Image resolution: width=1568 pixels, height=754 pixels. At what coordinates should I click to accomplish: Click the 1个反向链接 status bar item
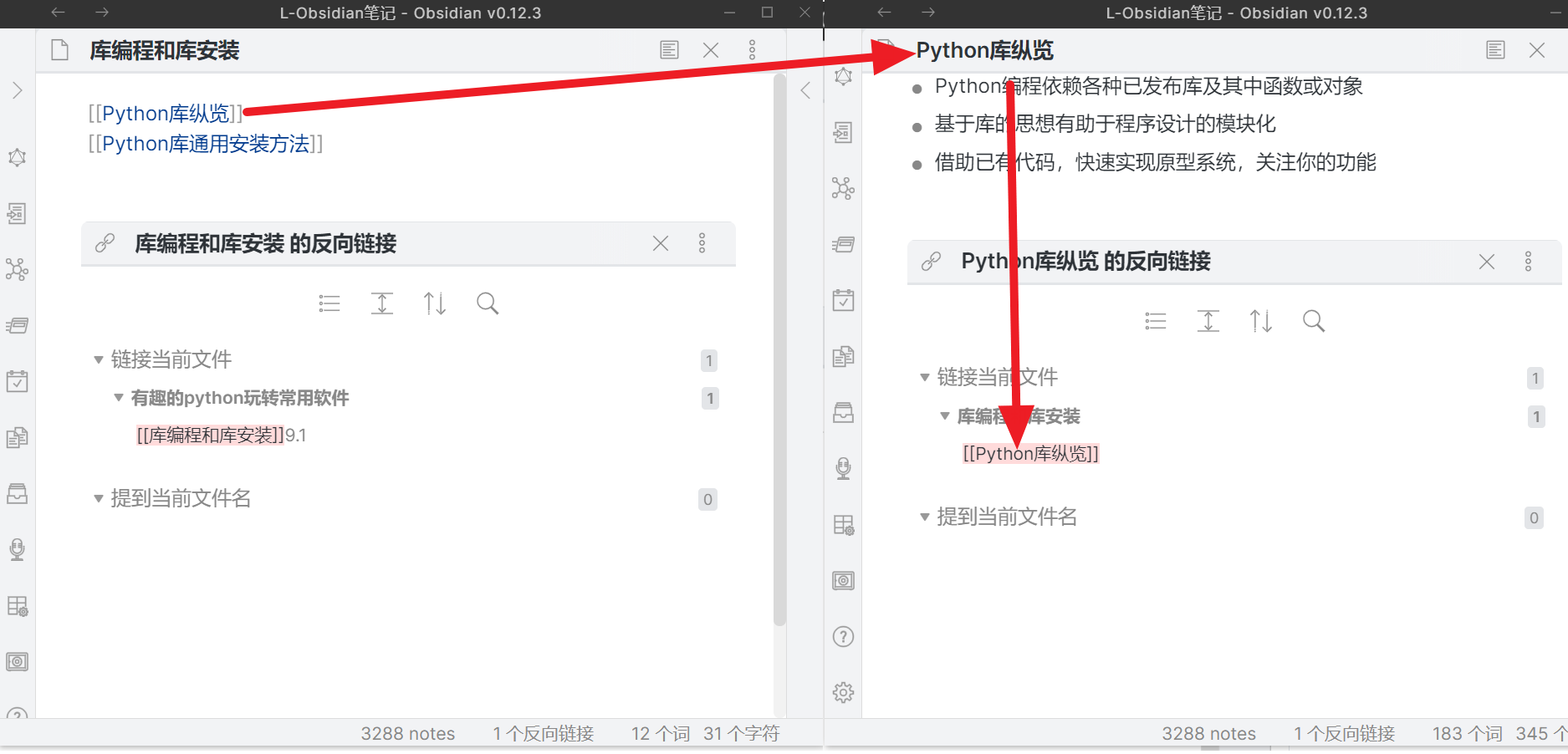pyautogui.click(x=543, y=733)
